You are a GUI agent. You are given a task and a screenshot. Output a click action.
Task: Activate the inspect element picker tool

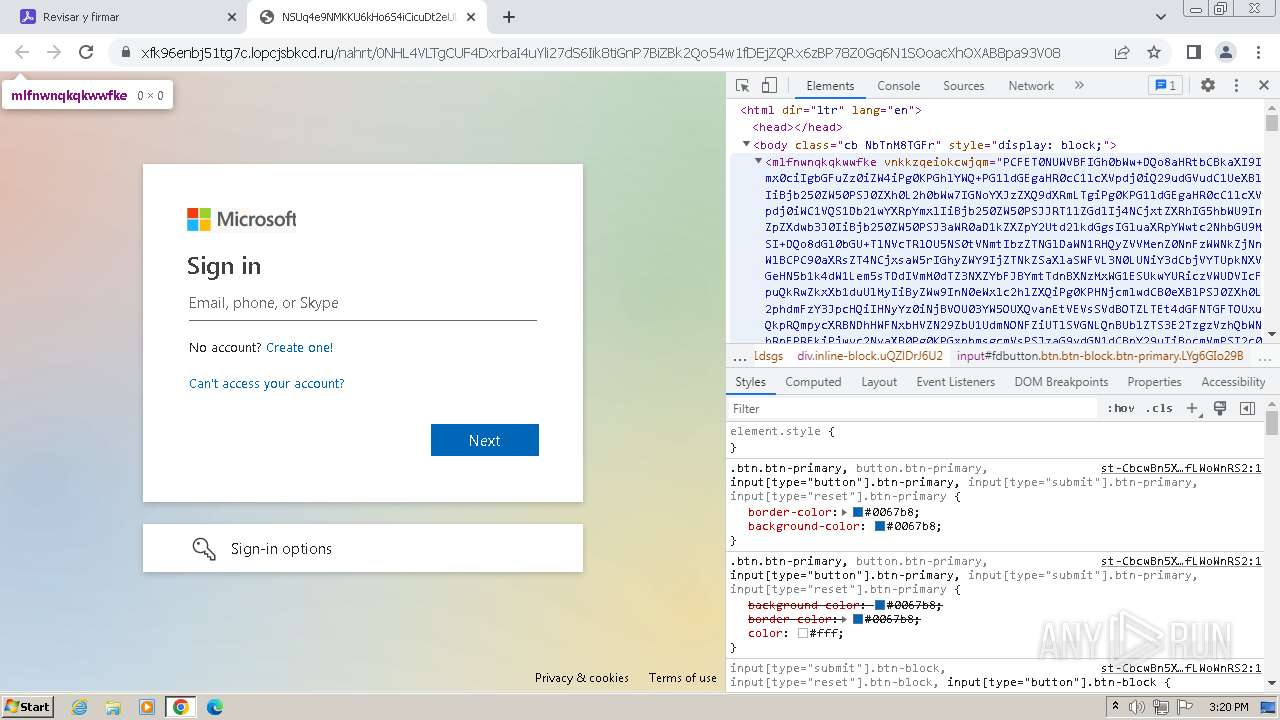click(x=742, y=86)
